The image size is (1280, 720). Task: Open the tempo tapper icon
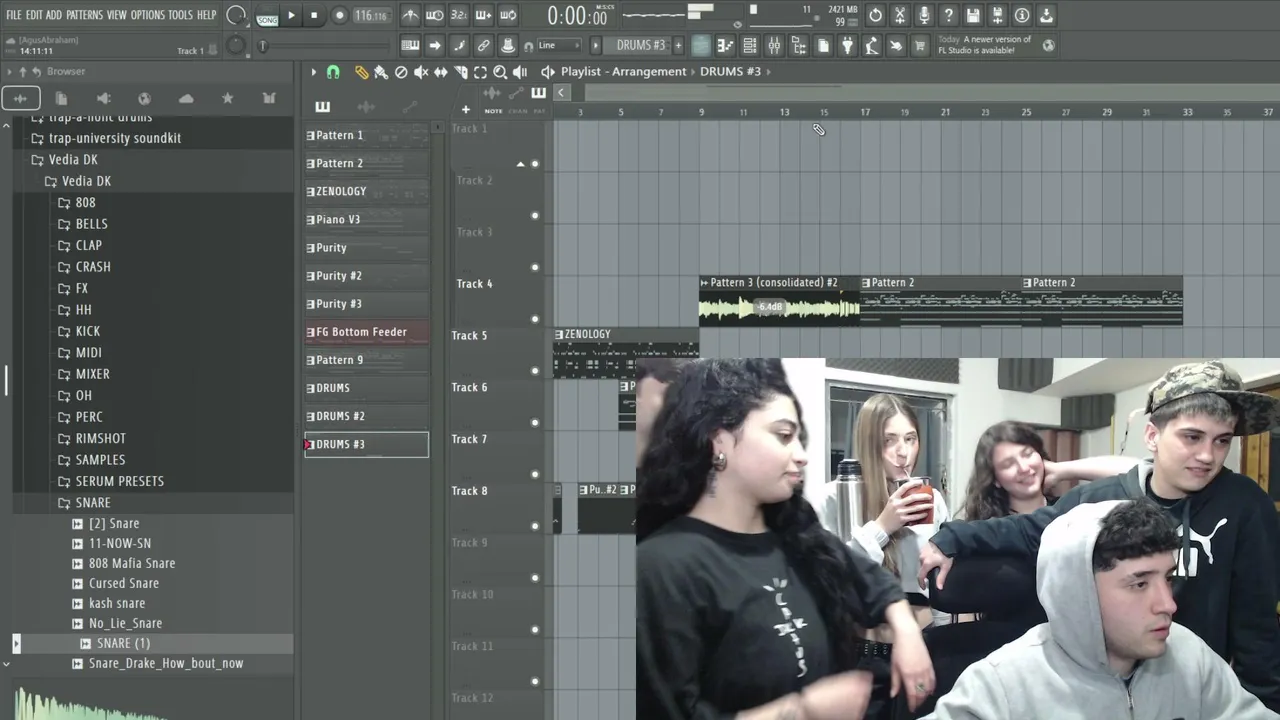point(871,45)
